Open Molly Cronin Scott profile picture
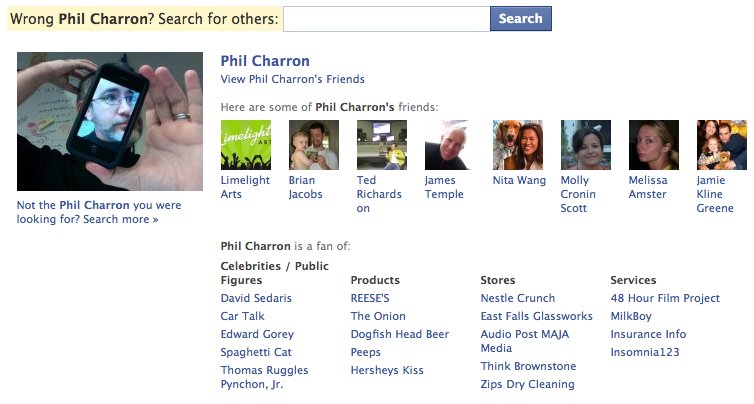This screenshot has width=754, height=404. pos(586,145)
